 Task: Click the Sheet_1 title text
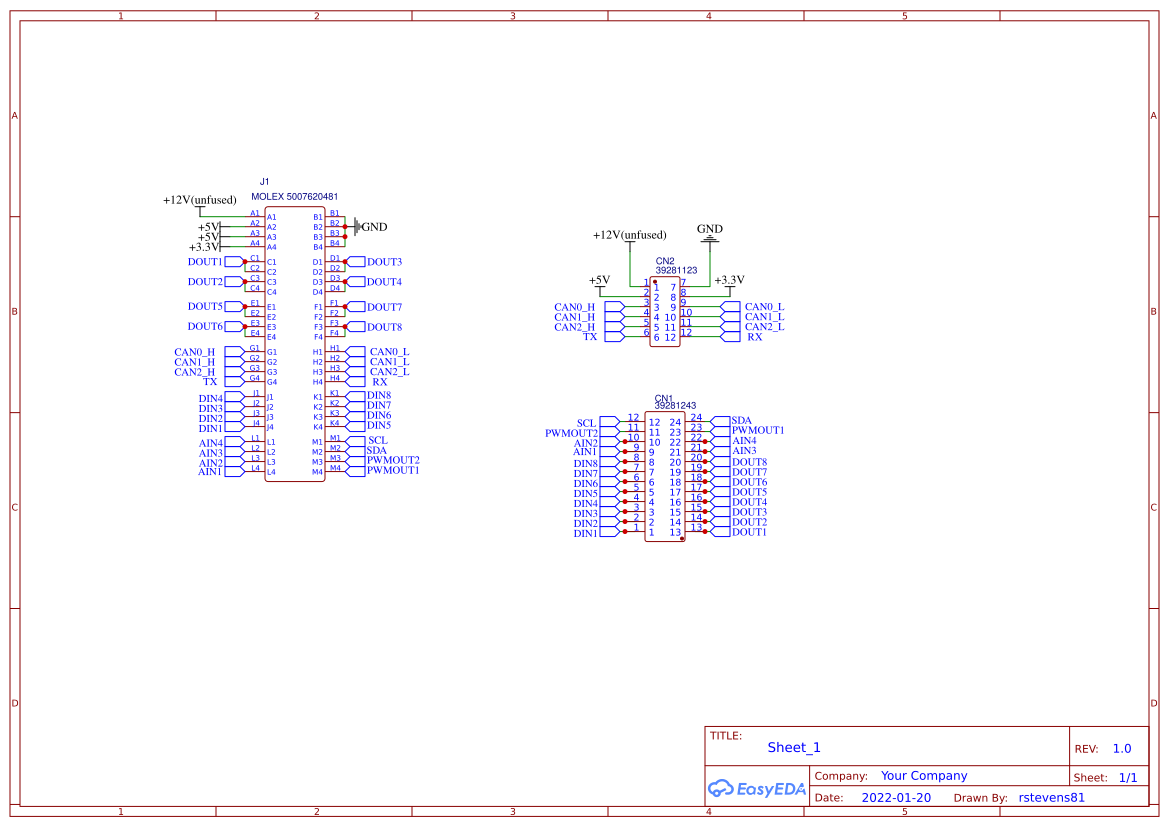coord(793,747)
